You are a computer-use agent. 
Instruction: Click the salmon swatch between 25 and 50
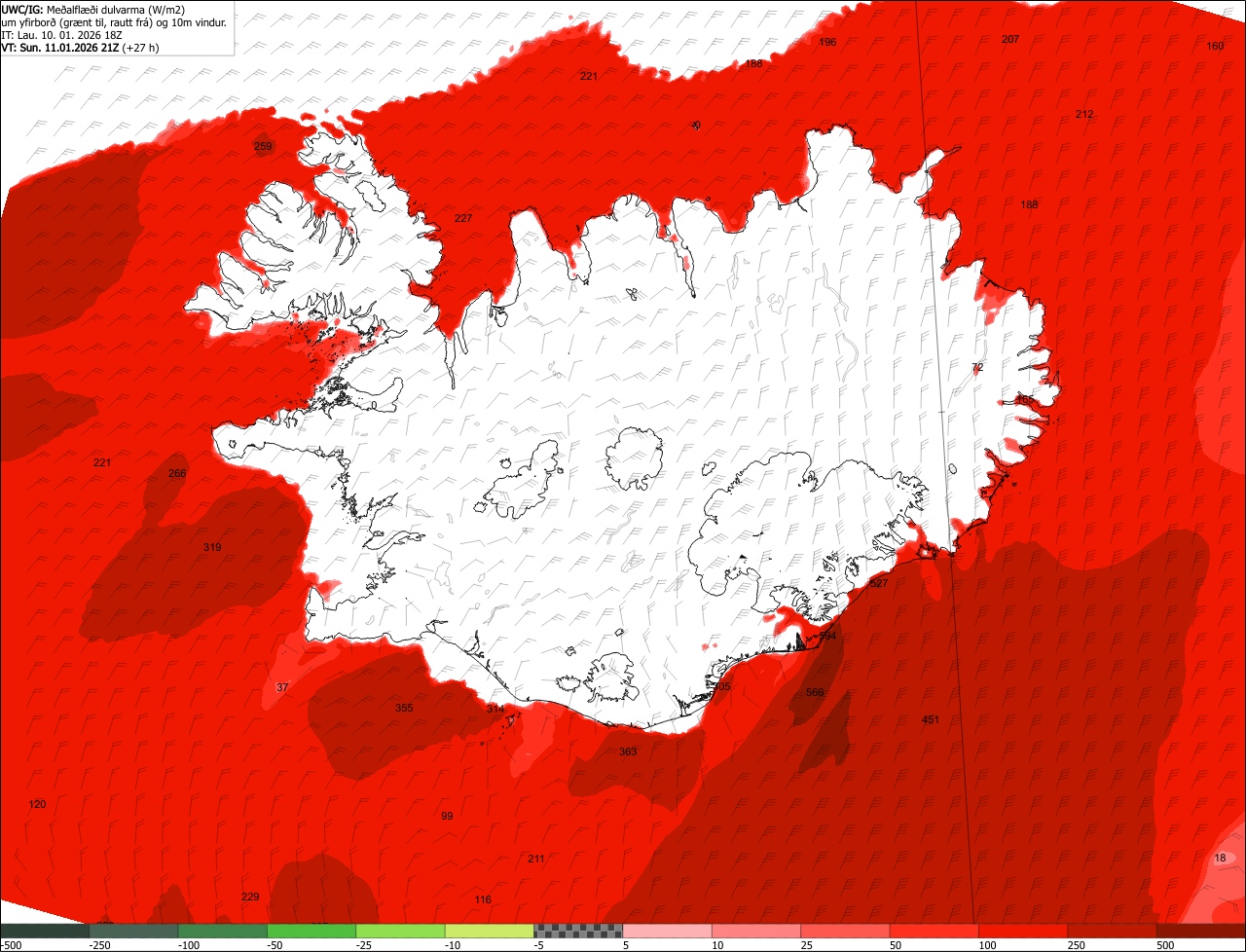point(846,931)
